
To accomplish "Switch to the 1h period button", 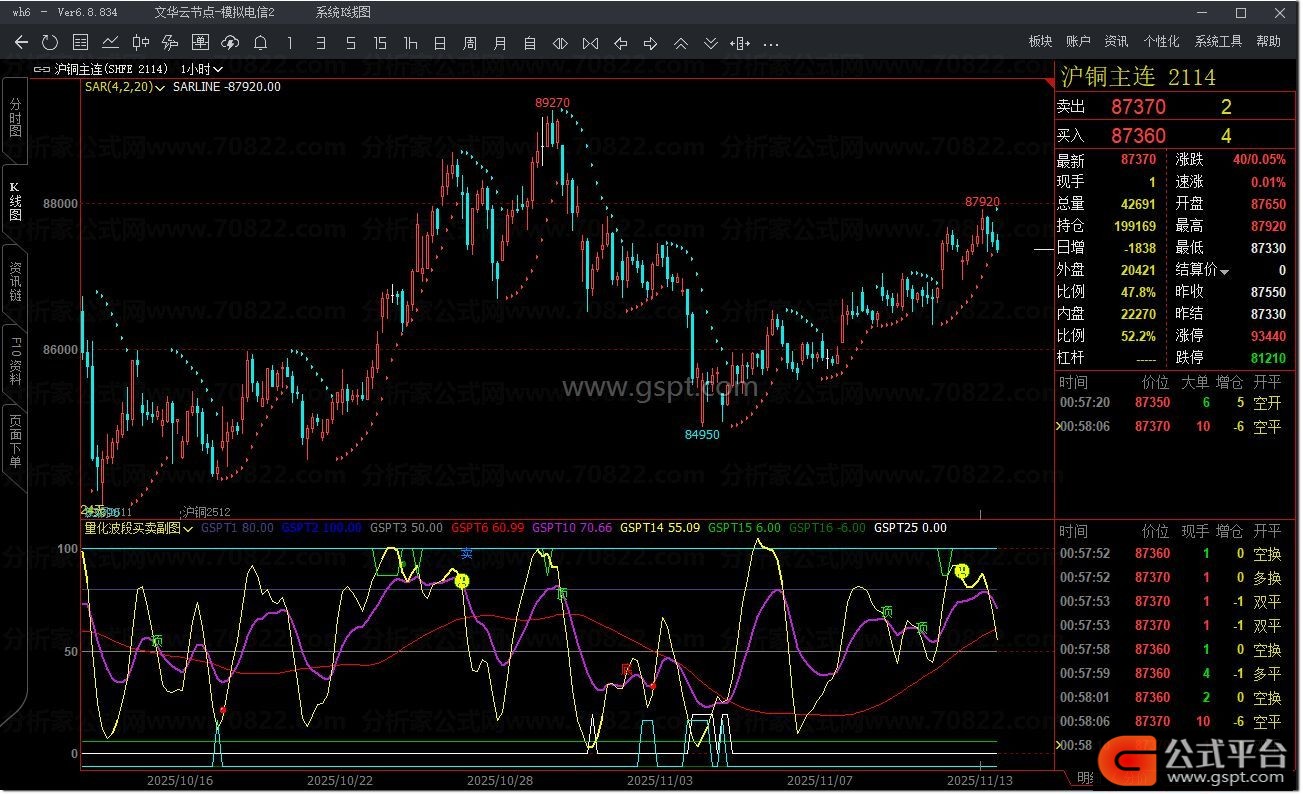I will pos(410,43).
